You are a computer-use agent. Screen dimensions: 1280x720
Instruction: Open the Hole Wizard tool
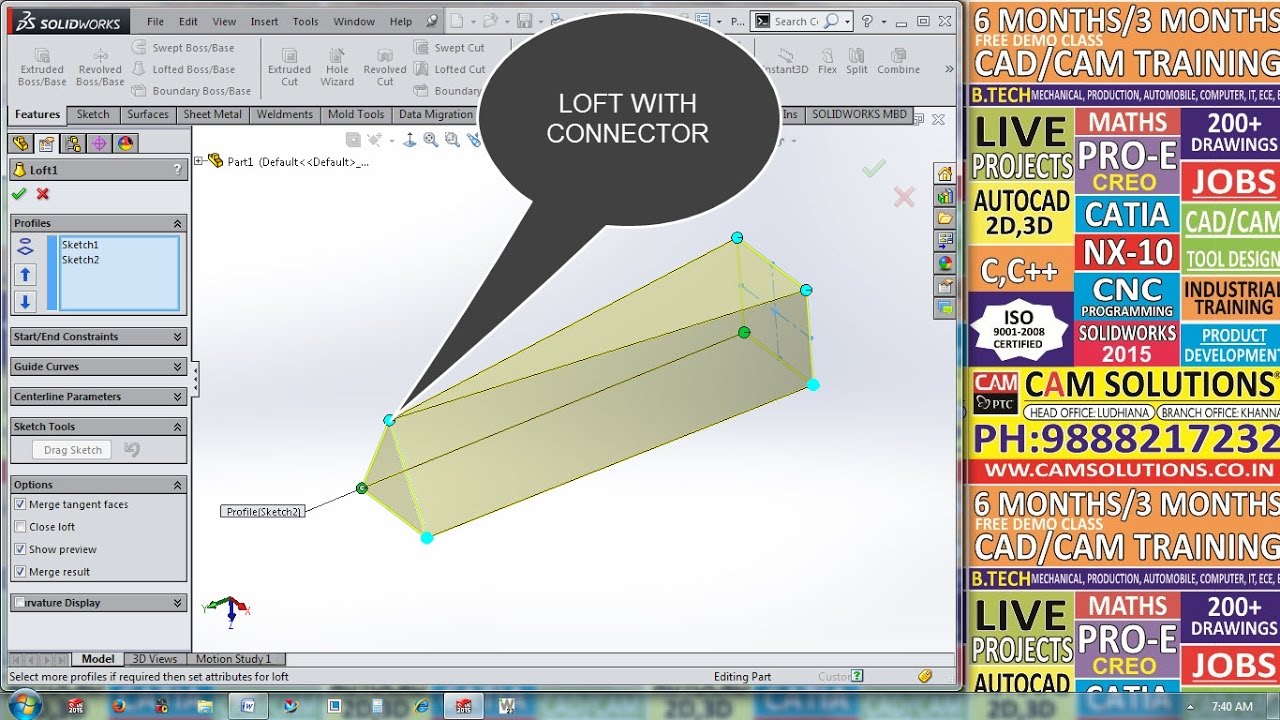click(x=337, y=67)
